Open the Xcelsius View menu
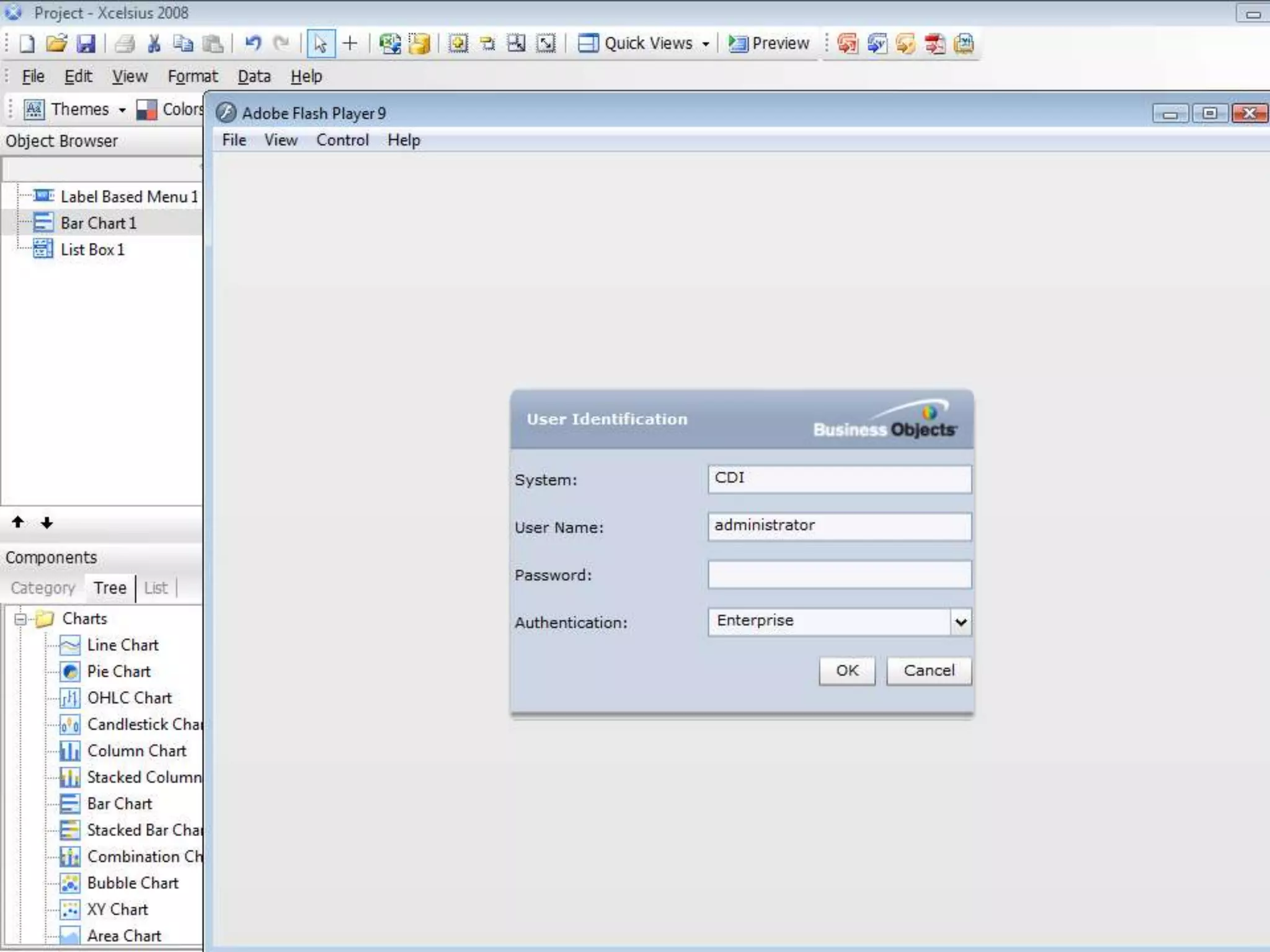1270x952 pixels. (x=130, y=76)
